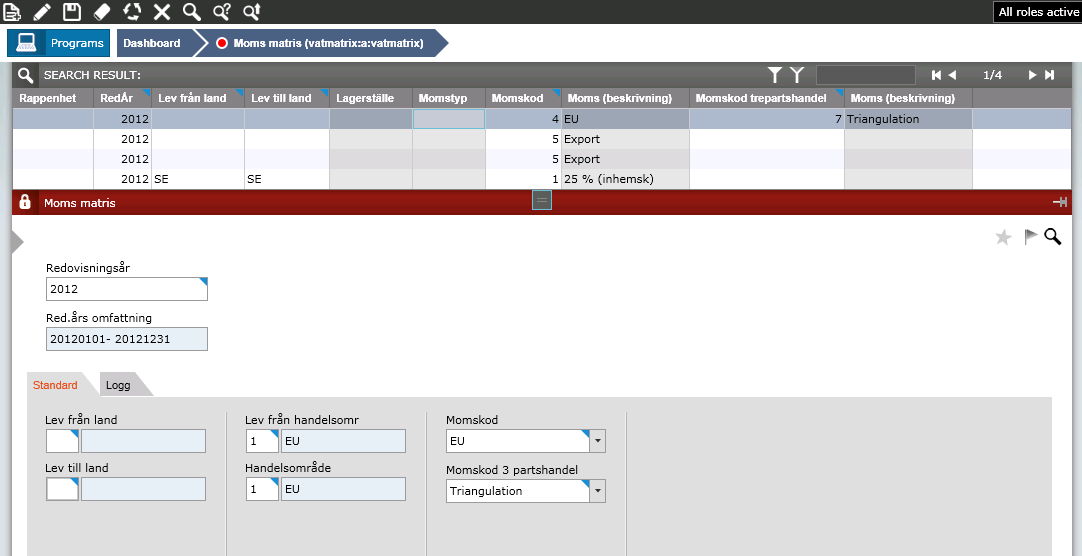1082x556 pixels.
Task: Click the favorite star icon
Action: click(x=1003, y=238)
